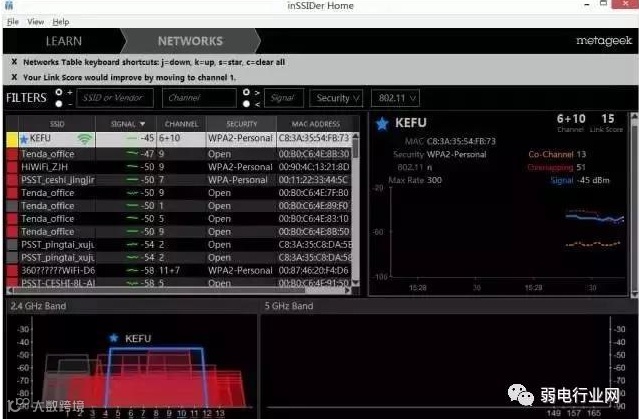This screenshot has width=639, height=419.
Task: Sort by the SSID column header
Action: click(x=57, y=124)
